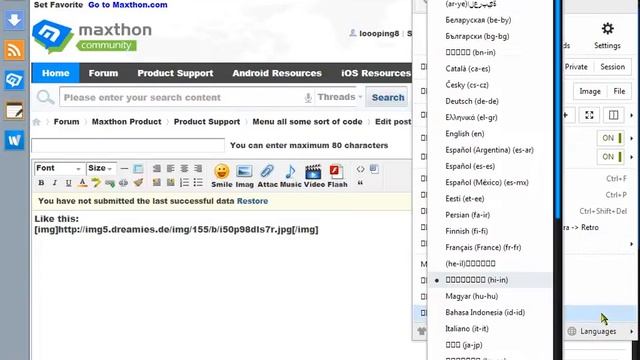Open the downloads sidebar icon
The image size is (640, 360).
click(14, 20)
